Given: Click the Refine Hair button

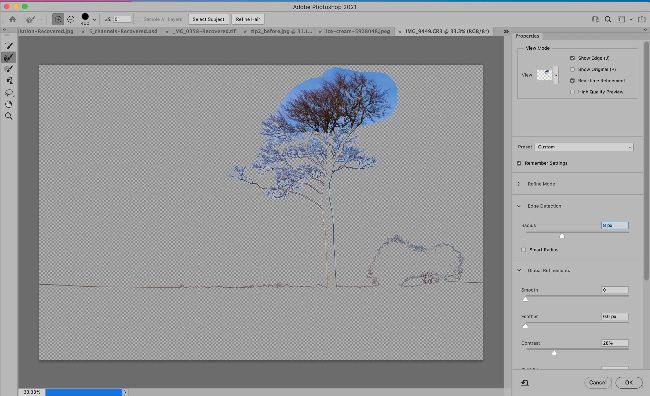Looking at the screenshot, I should 247,19.
